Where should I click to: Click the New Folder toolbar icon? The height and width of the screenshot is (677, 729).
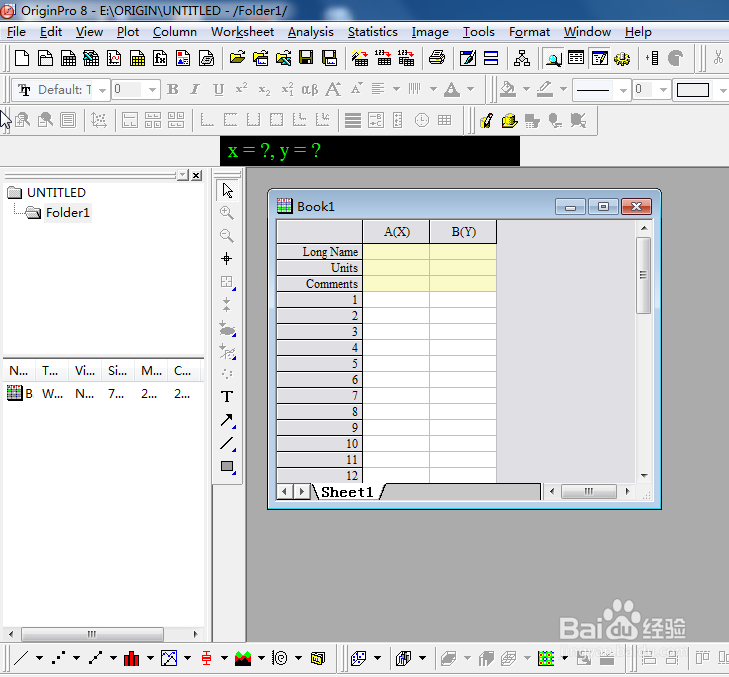click(x=45, y=58)
